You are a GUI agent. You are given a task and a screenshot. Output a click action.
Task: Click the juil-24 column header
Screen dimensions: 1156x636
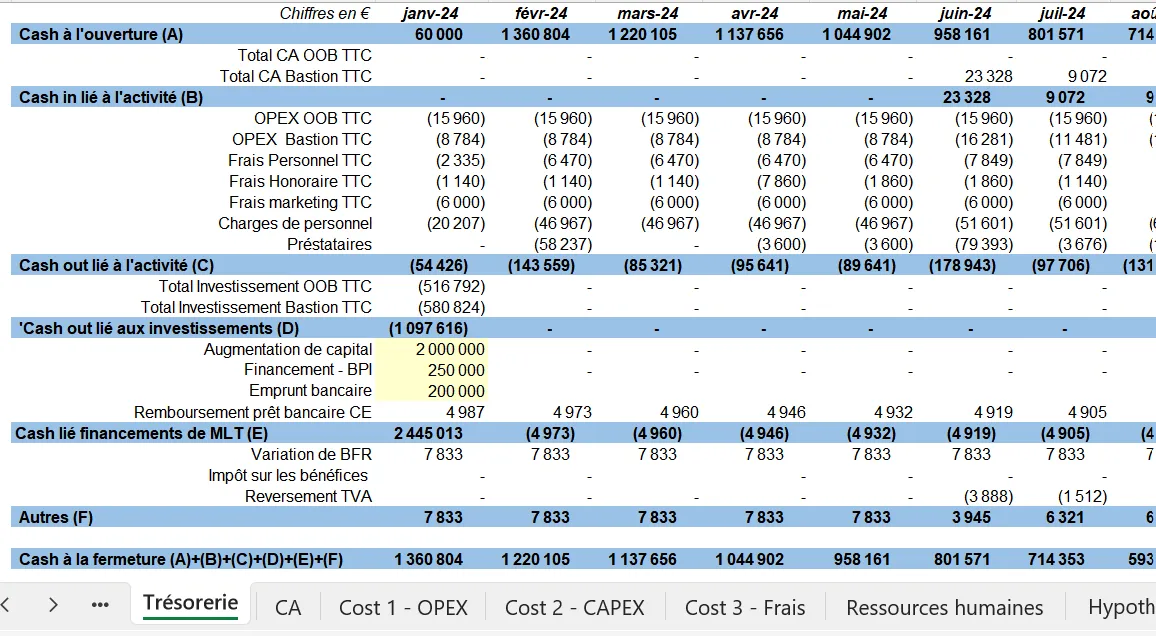click(x=1062, y=13)
